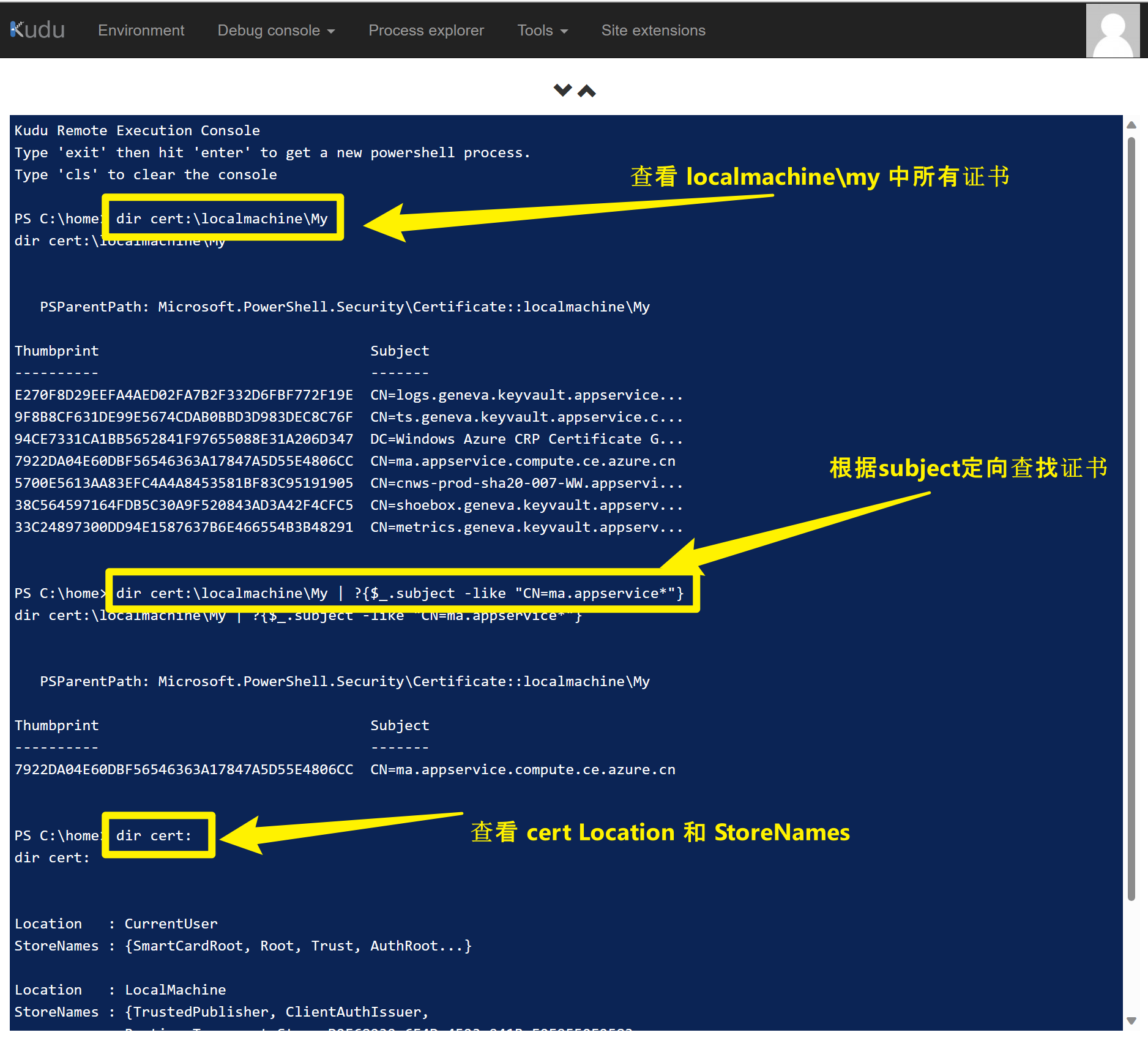Click the user avatar profile icon

coord(1112,32)
